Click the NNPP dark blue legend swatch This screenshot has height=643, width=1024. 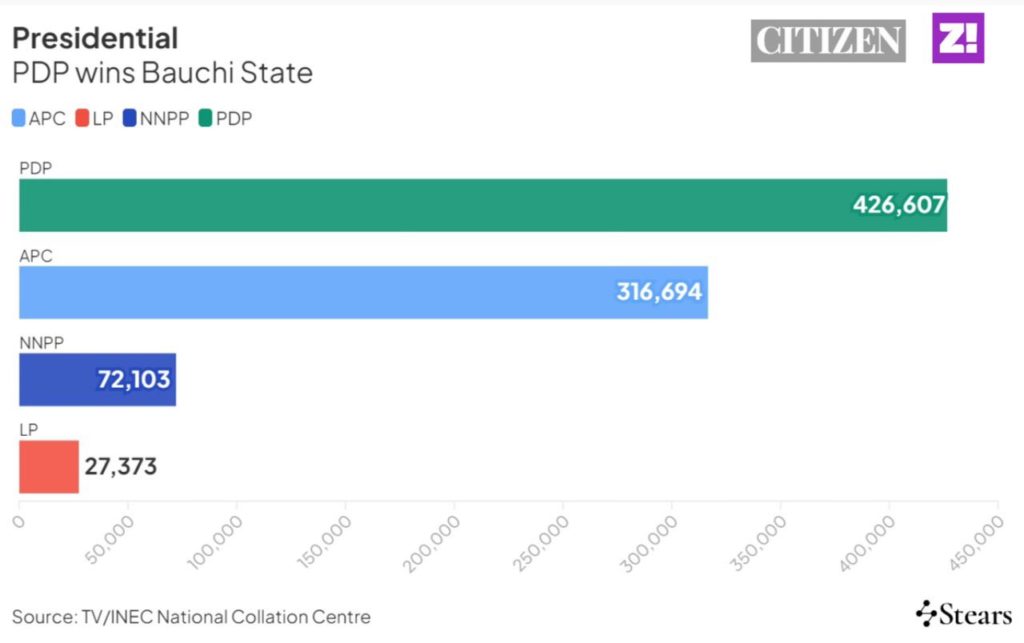(129, 118)
